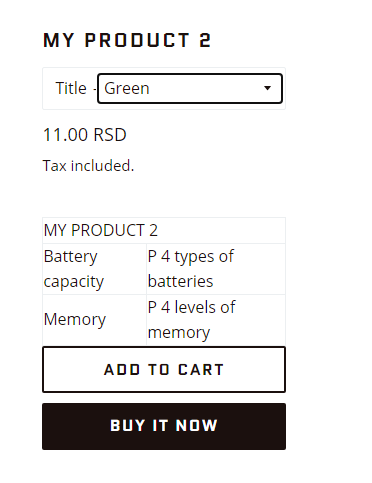
Task: Click the word NOW in Buy It Now button
Action: tap(197, 426)
